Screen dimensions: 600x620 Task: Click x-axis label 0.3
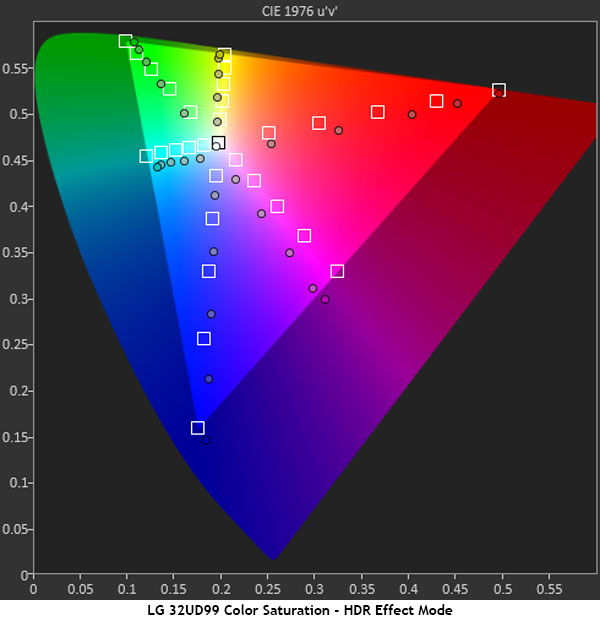pyautogui.click(x=314, y=589)
